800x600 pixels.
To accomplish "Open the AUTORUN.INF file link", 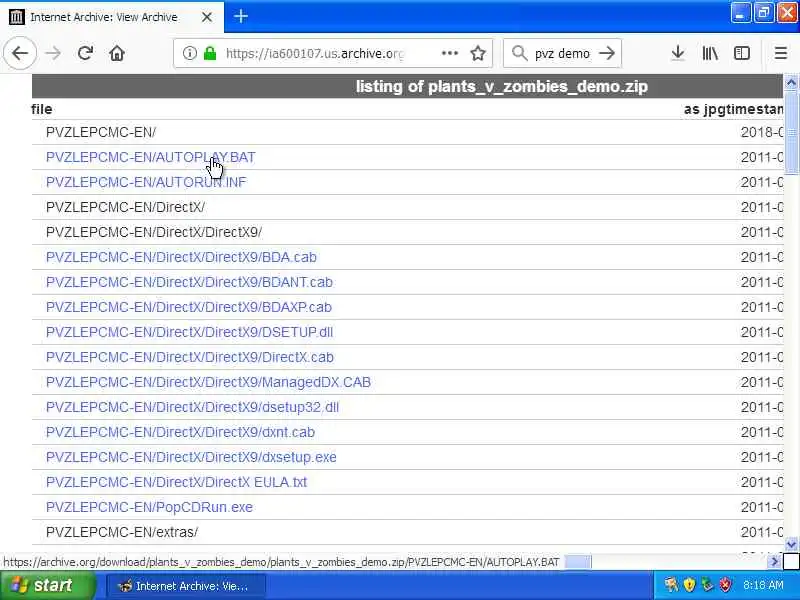I will pos(146,182).
